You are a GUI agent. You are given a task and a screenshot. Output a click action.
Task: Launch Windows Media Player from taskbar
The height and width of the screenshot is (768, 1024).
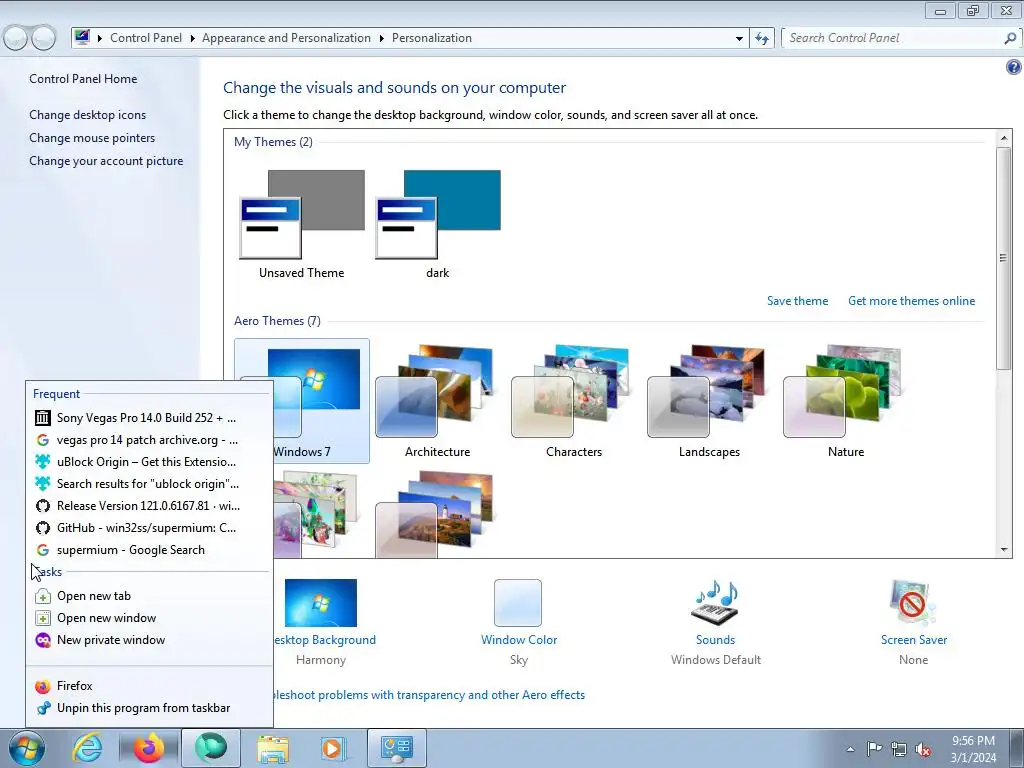(332, 748)
